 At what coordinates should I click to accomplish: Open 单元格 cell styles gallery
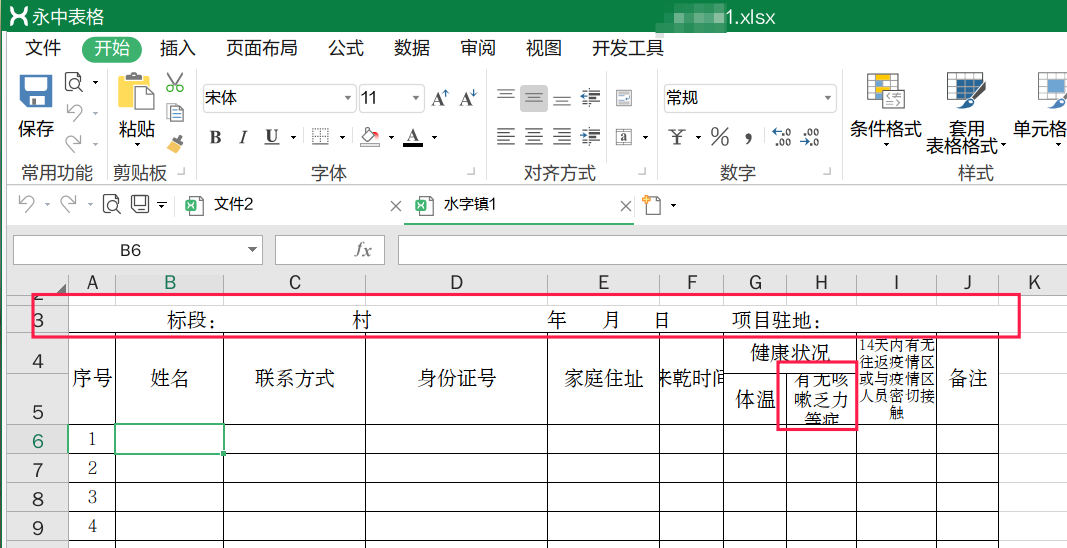tap(1040, 109)
